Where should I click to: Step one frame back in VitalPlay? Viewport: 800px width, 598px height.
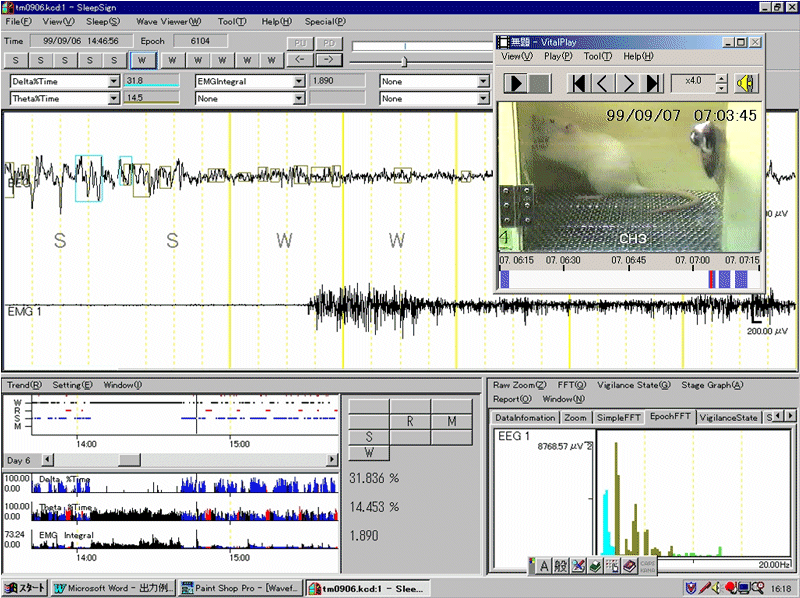(603, 84)
